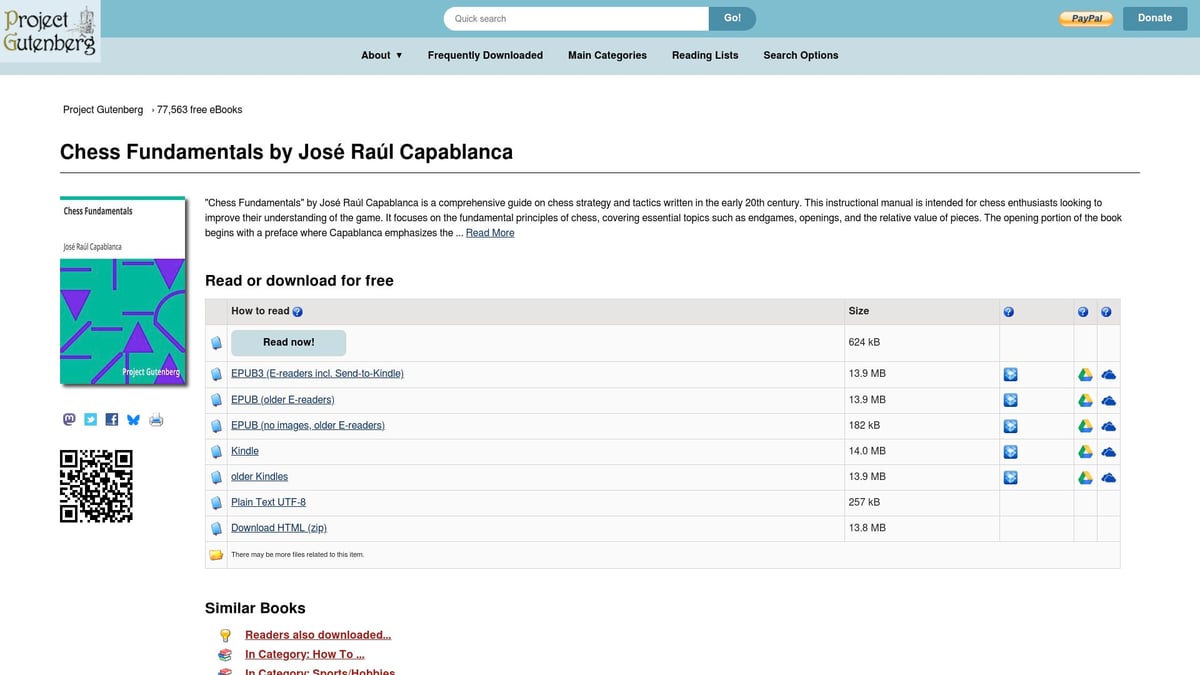
Task: Save the Kindle file to Google Drive
Action: pos(1085,451)
